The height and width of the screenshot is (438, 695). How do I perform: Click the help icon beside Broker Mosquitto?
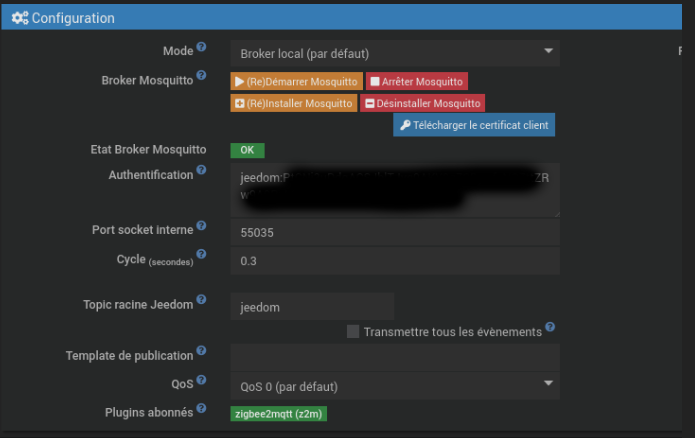click(201, 75)
